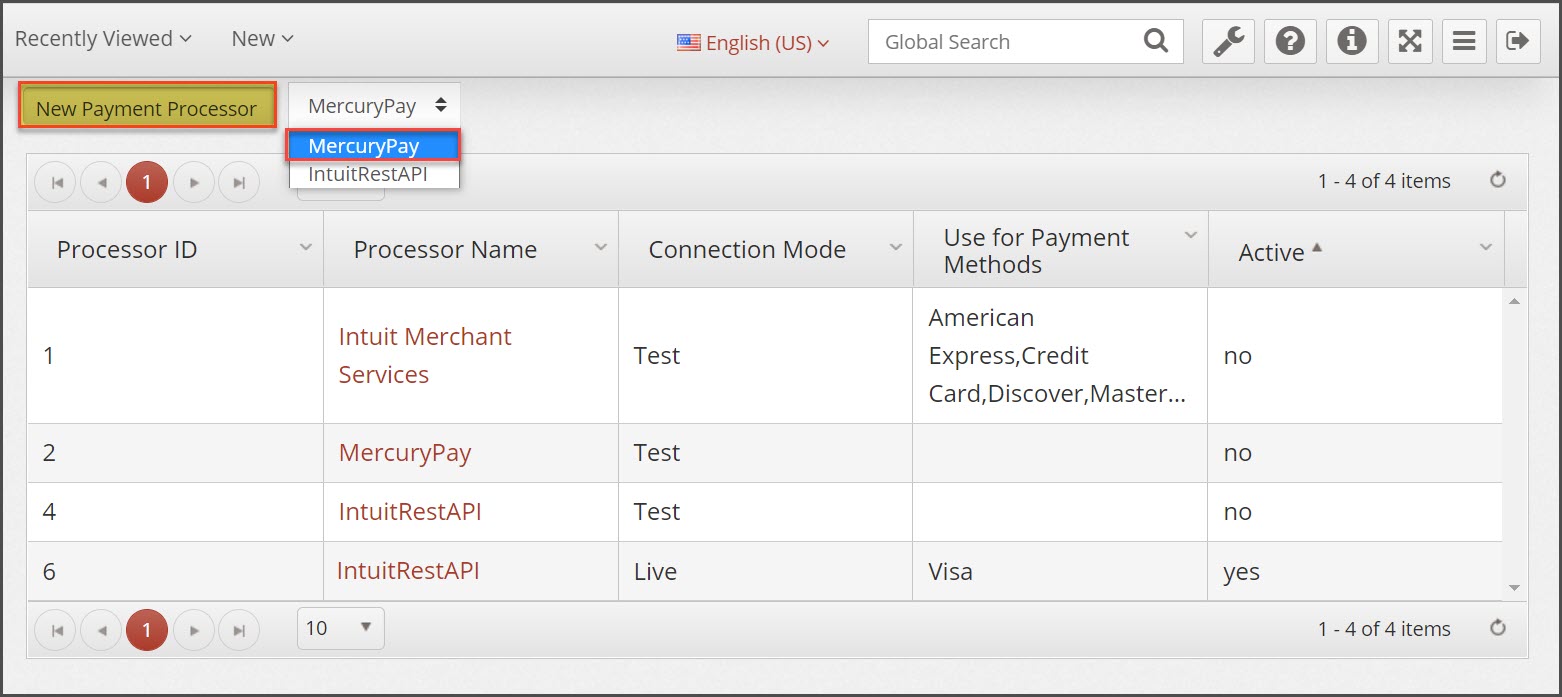Refresh the grid using the top refresh icon

[x=1497, y=180]
